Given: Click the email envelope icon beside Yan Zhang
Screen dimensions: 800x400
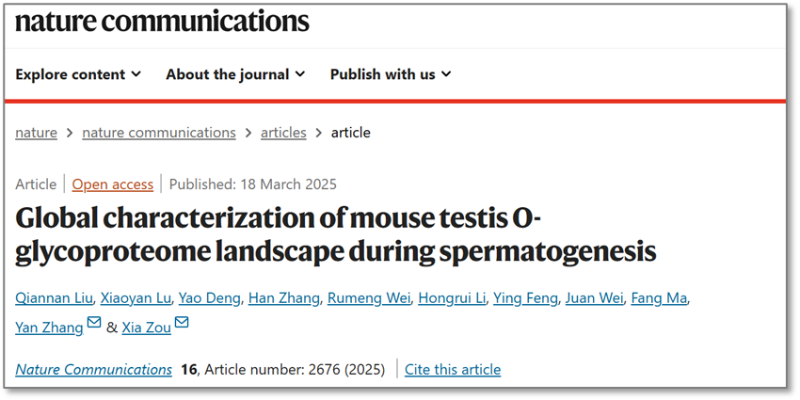Looking at the screenshot, I should coord(94,322).
